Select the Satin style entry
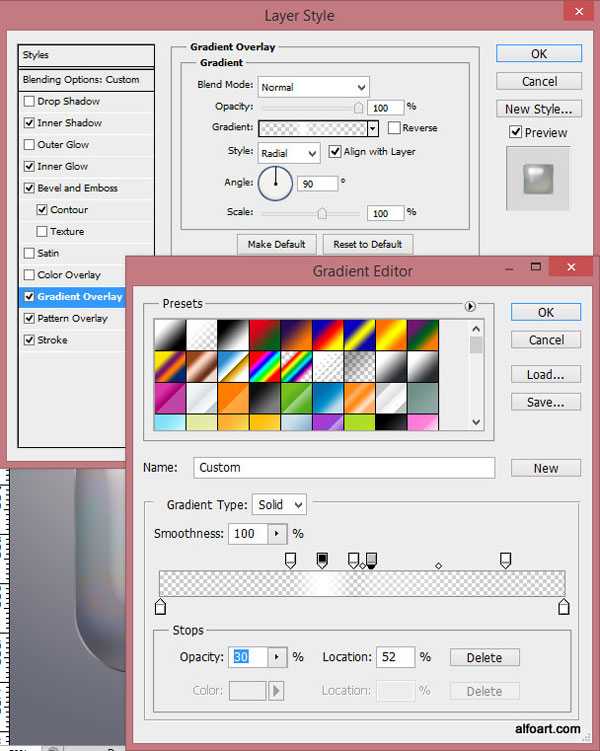The width and height of the screenshot is (600, 751). 48,253
